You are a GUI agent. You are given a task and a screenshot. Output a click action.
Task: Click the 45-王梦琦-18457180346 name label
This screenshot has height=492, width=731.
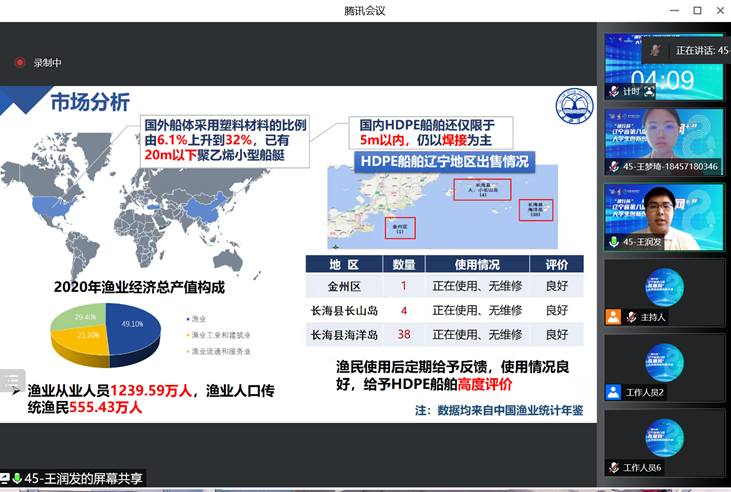tap(670, 166)
